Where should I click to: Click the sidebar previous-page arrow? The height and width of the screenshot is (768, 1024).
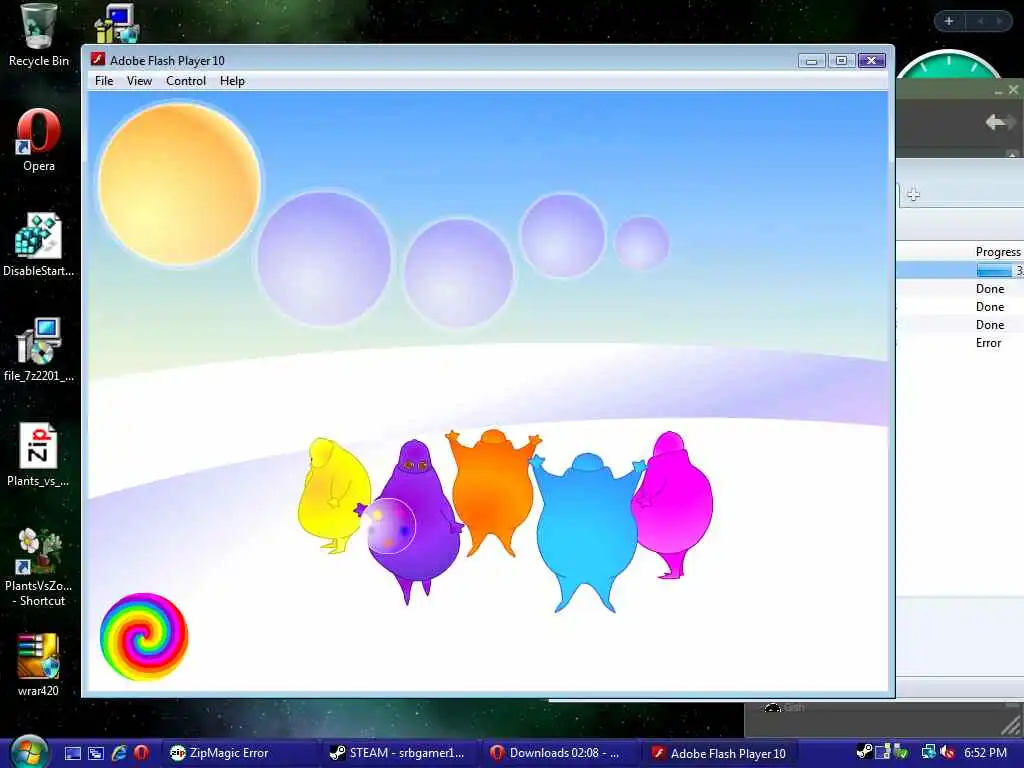(980, 21)
